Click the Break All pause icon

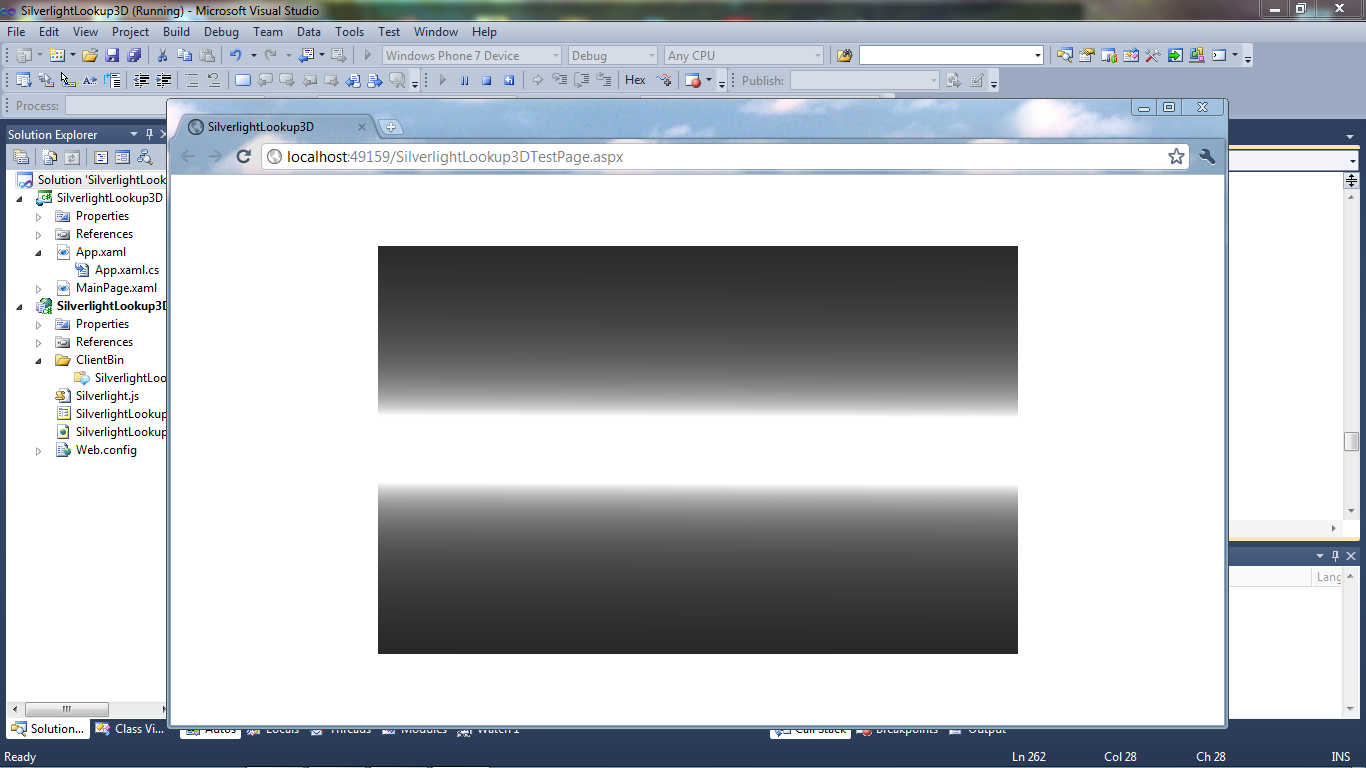click(464, 79)
